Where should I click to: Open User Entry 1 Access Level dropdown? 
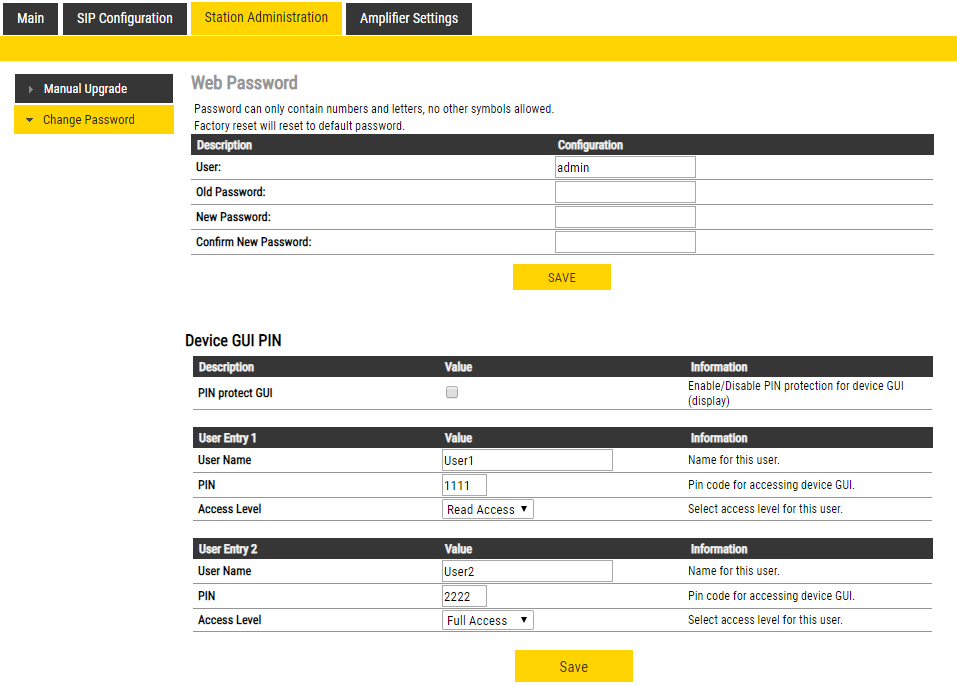click(488, 509)
